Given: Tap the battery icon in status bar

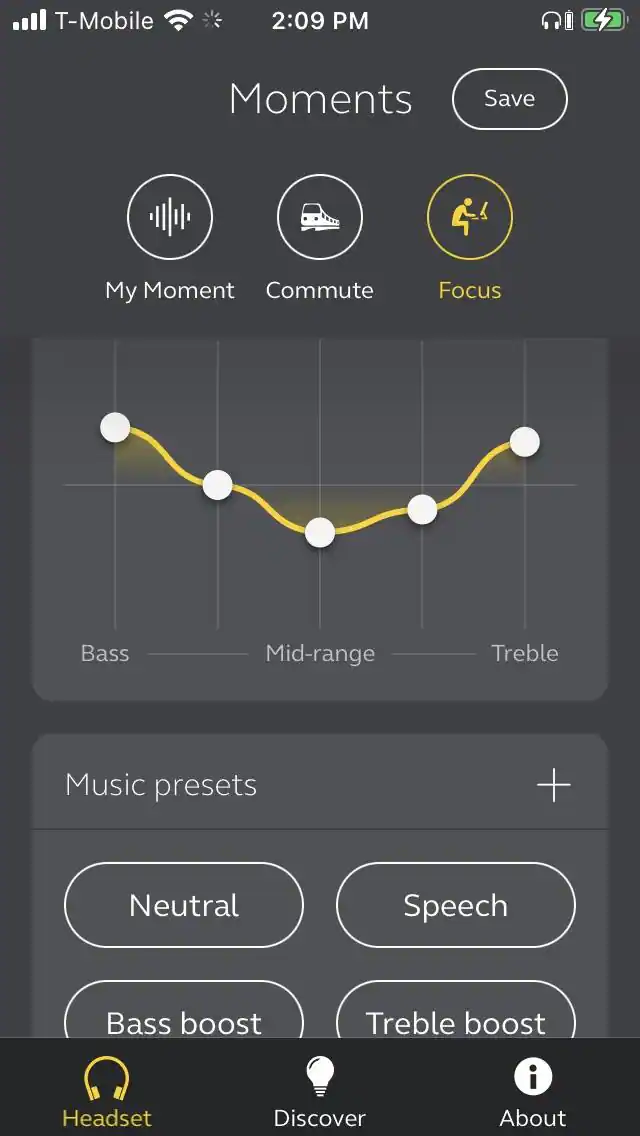Looking at the screenshot, I should pyautogui.click(x=603, y=20).
